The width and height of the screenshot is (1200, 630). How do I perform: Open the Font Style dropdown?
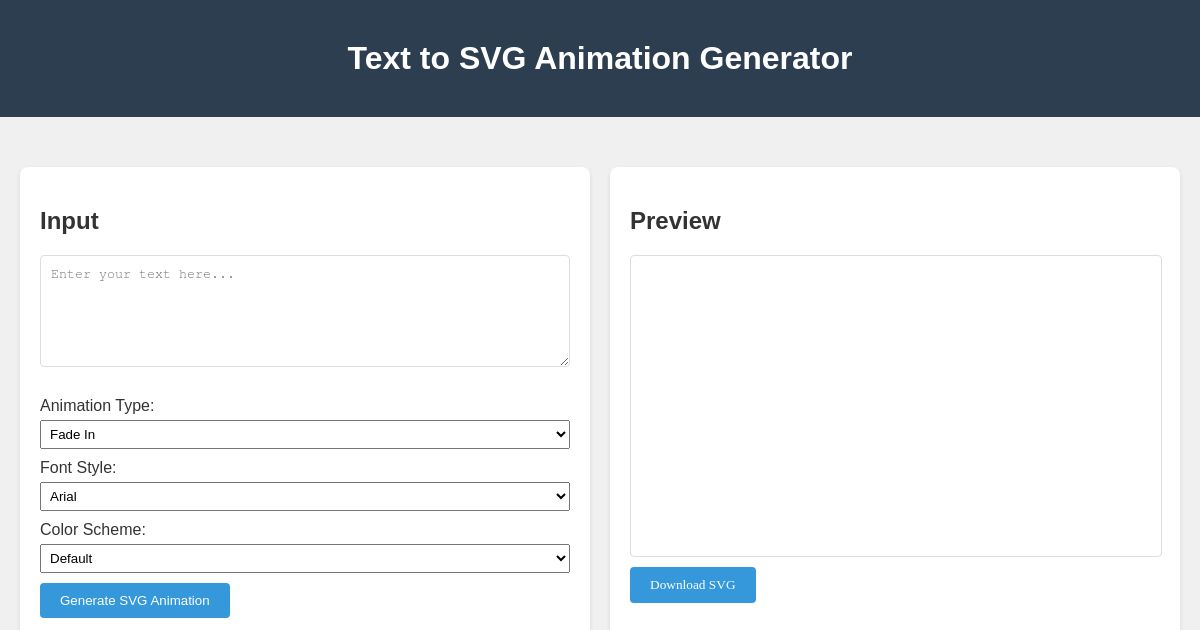pos(304,496)
